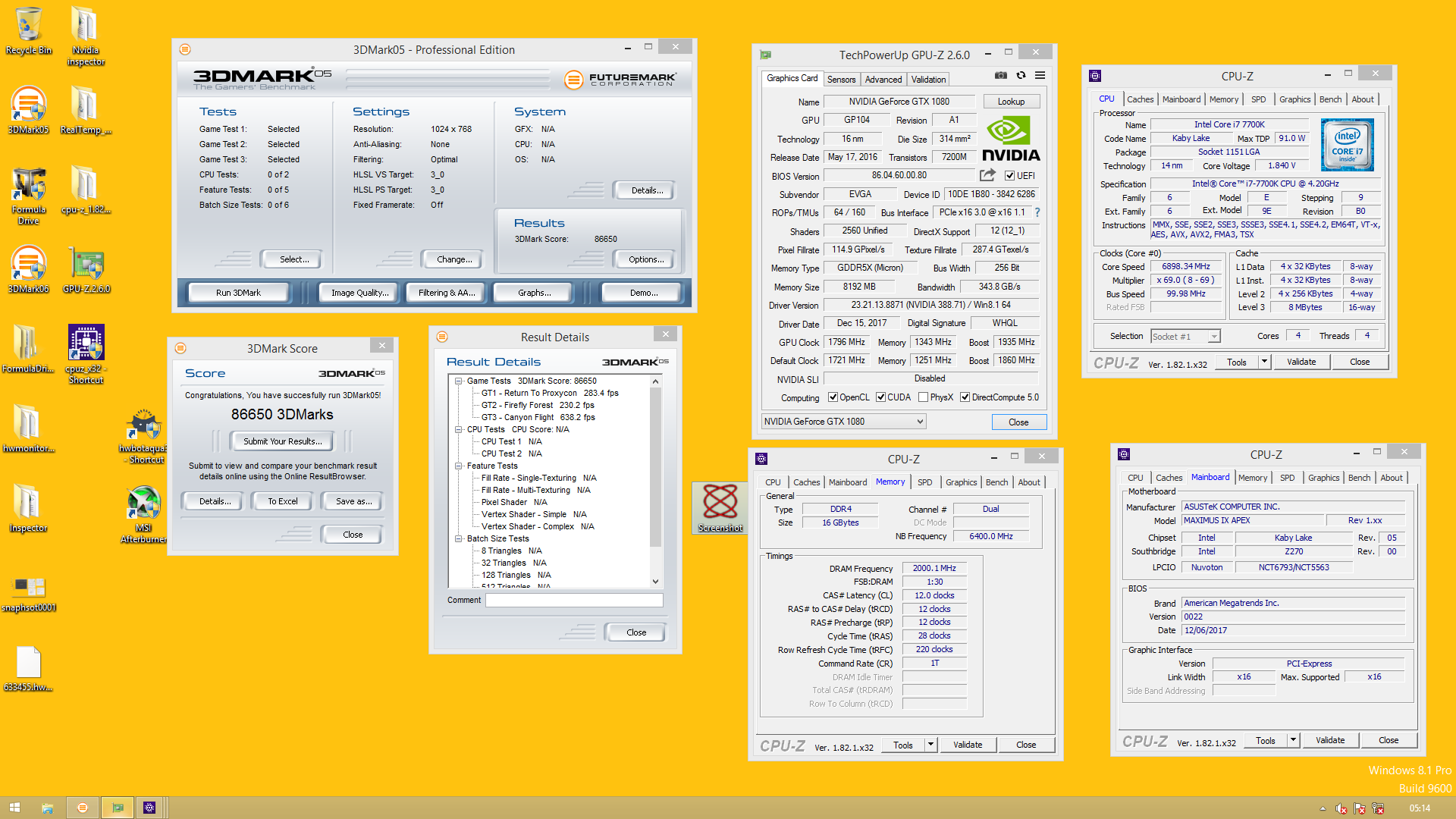Open the Nvidia inspector folder icon

point(85,36)
